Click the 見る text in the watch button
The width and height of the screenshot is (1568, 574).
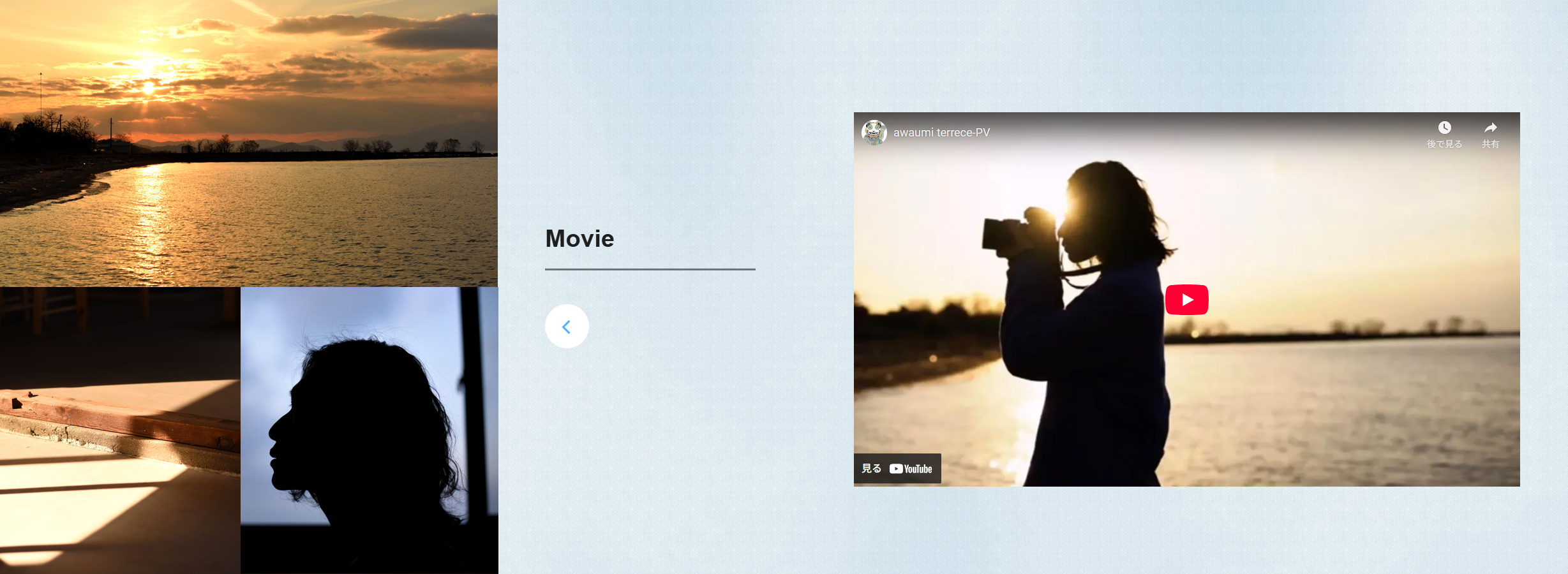[871, 469]
